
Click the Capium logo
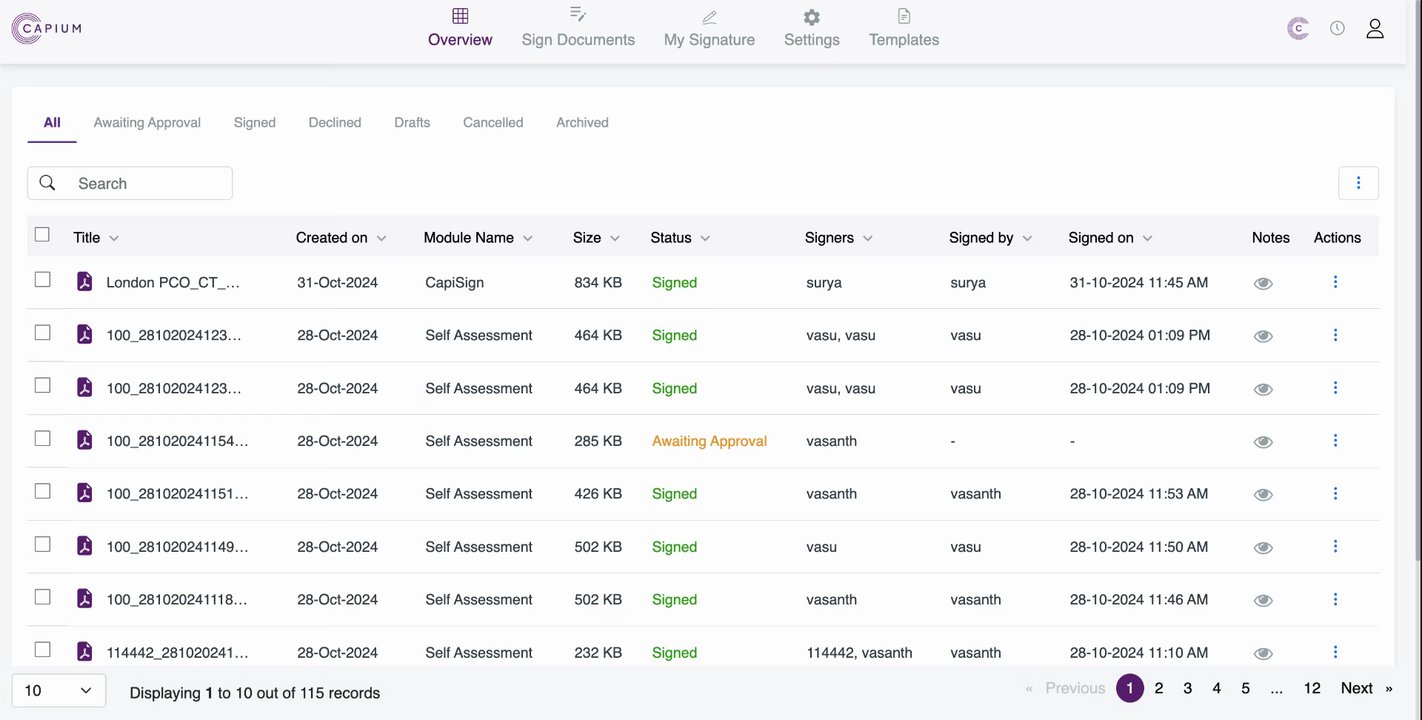coord(46,28)
